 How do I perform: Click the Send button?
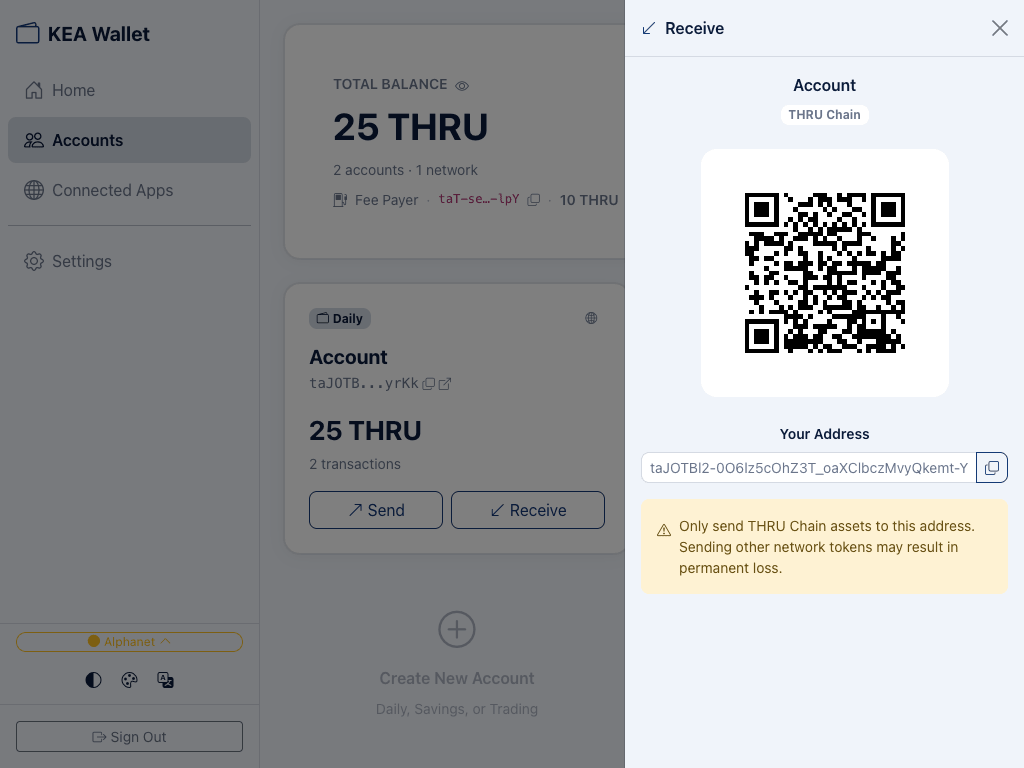376,510
